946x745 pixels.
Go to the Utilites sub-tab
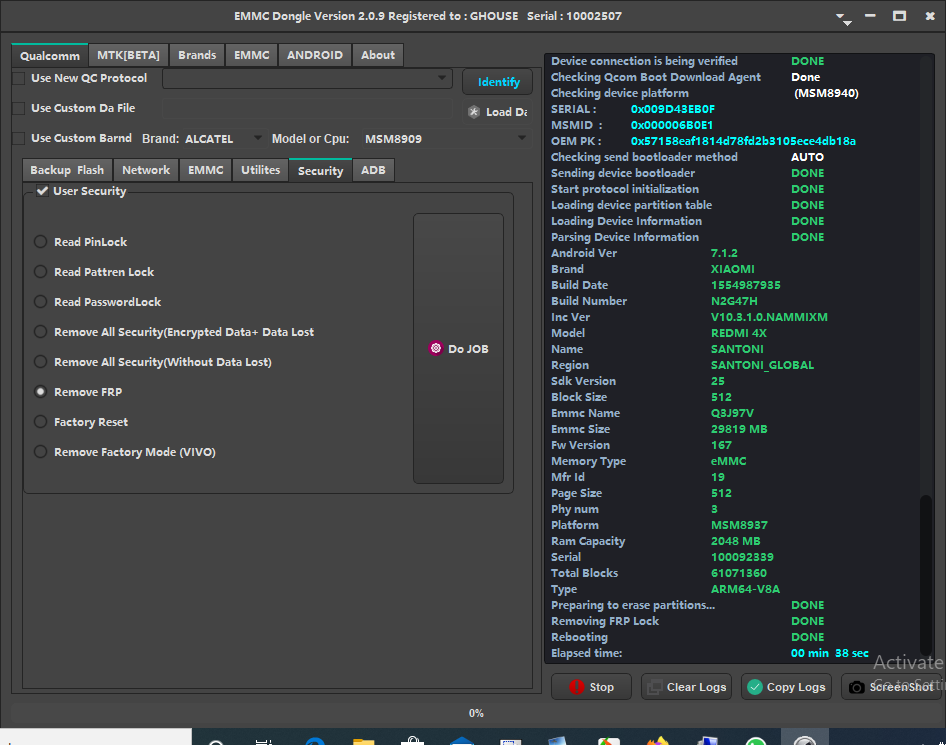point(261,170)
